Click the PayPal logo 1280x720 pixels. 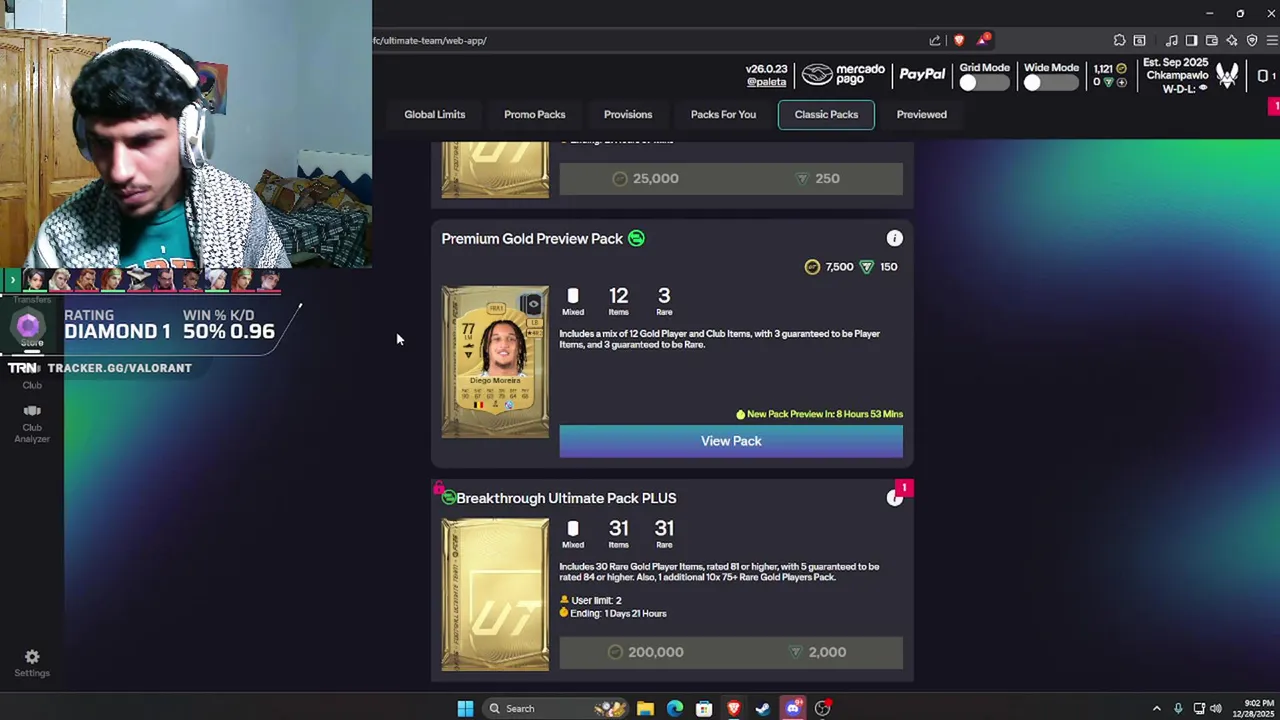click(922, 74)
